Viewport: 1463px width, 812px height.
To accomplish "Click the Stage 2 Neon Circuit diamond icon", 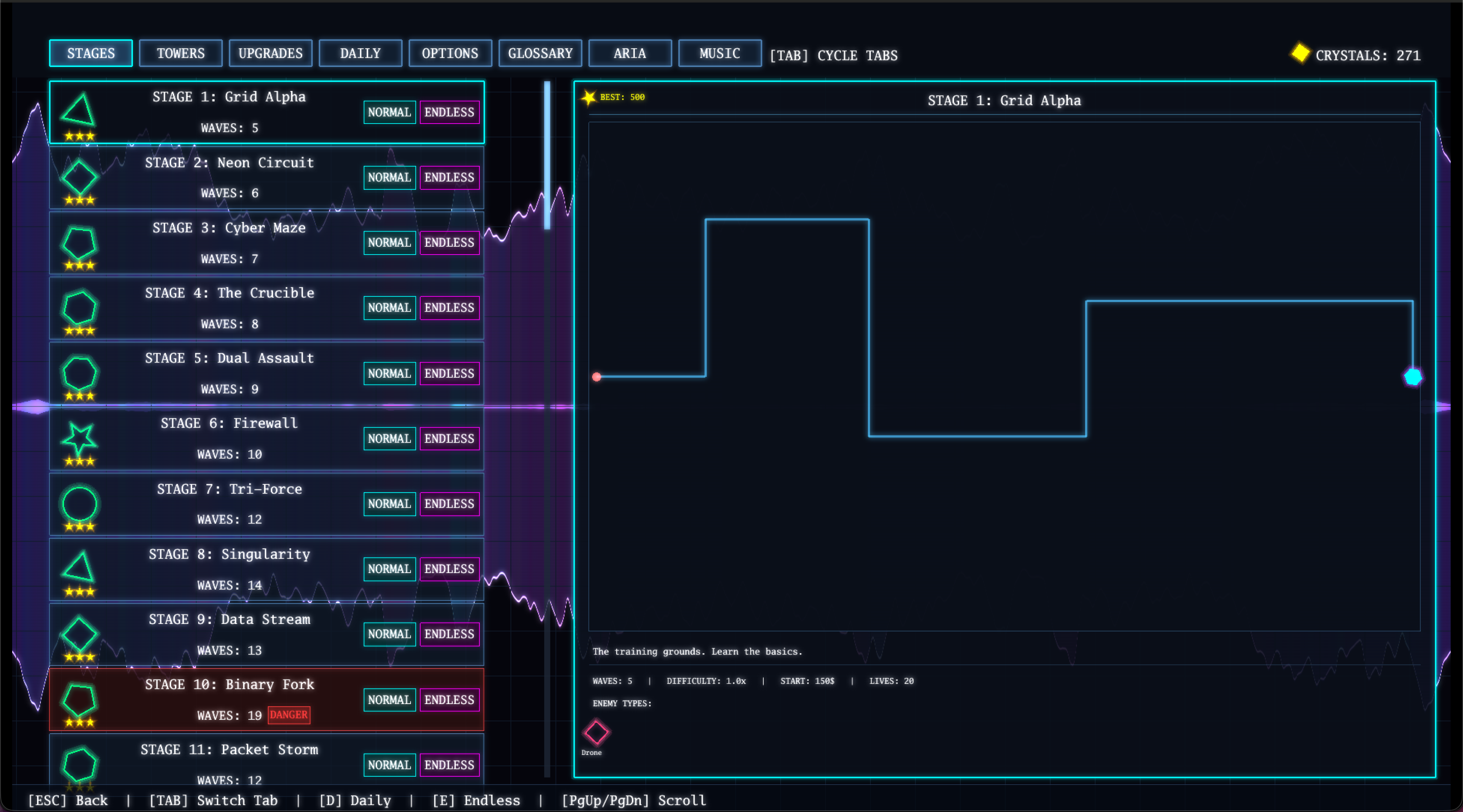I will (x=80, y=177).
